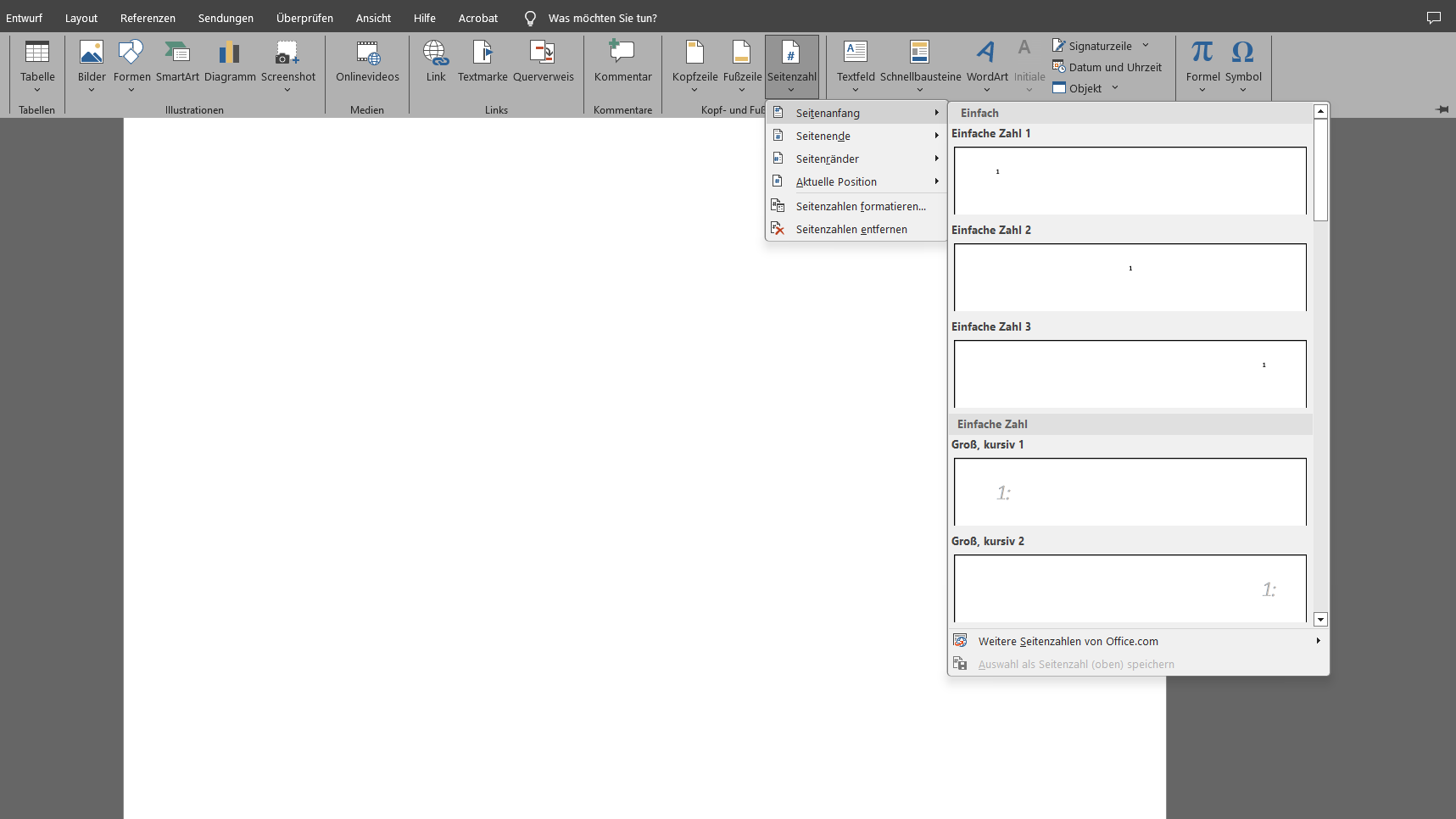Open the Objekt dropdown arrow
The width and height of the screenshot is (1456, 819).
(x=1115, y=88)
